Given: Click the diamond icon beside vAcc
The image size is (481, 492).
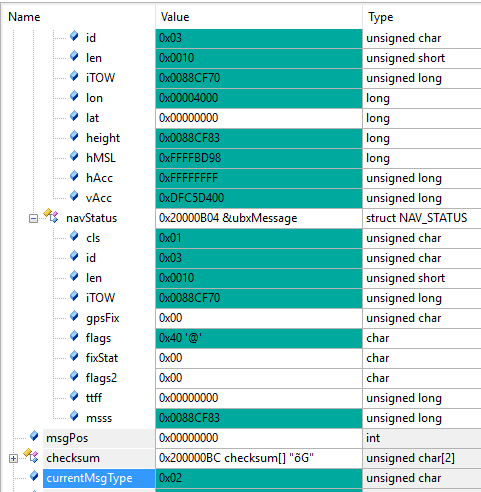Looking at the screenshot, I should coord(74,195).
